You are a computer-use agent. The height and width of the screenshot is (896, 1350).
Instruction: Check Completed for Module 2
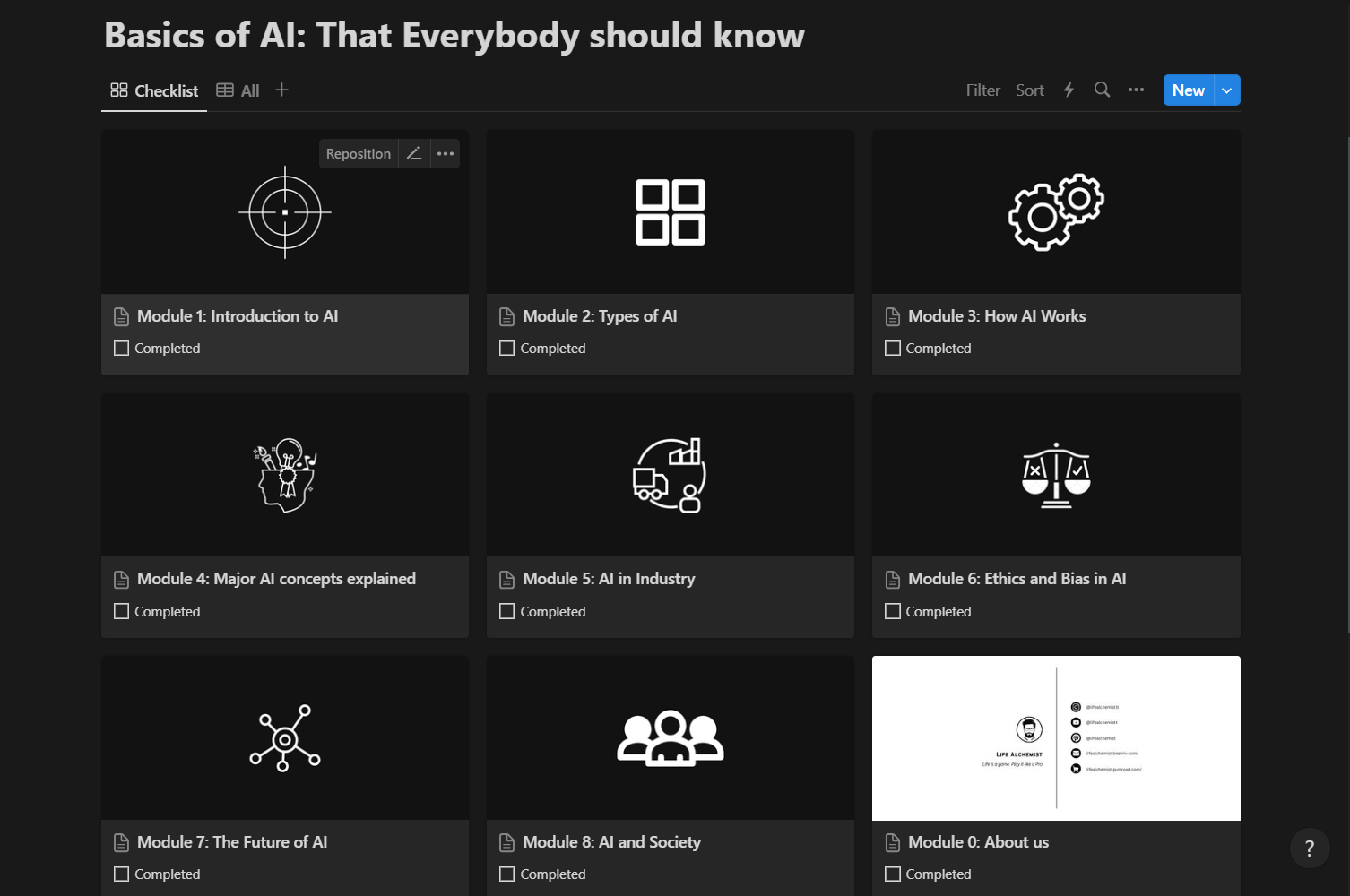(506, 348)
